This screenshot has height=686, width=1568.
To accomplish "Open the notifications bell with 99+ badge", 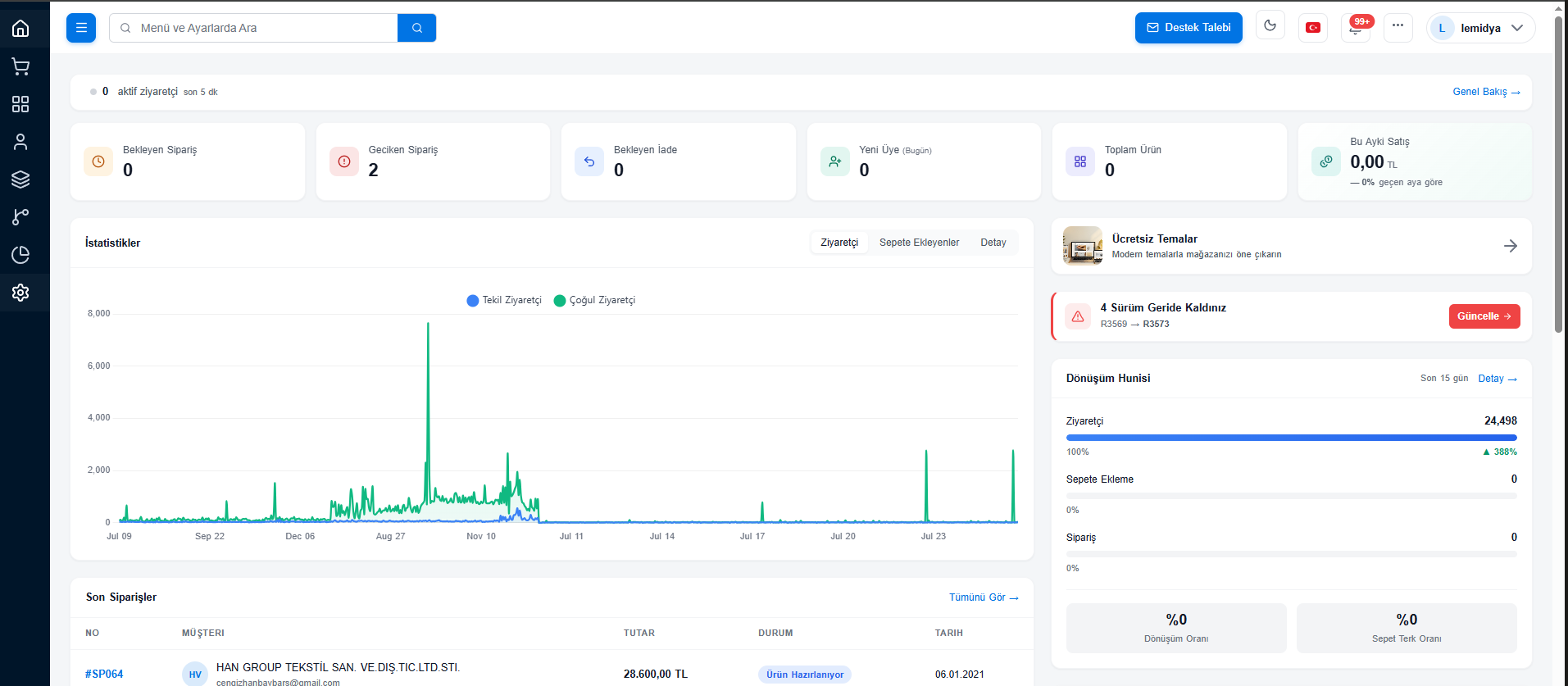I will pos(1356,27).
